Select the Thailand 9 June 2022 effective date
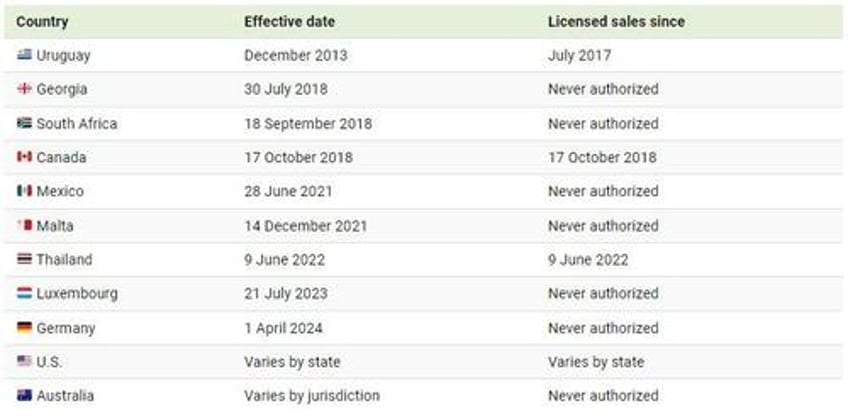Screen dimensions: 848x418 click(284, 260)
